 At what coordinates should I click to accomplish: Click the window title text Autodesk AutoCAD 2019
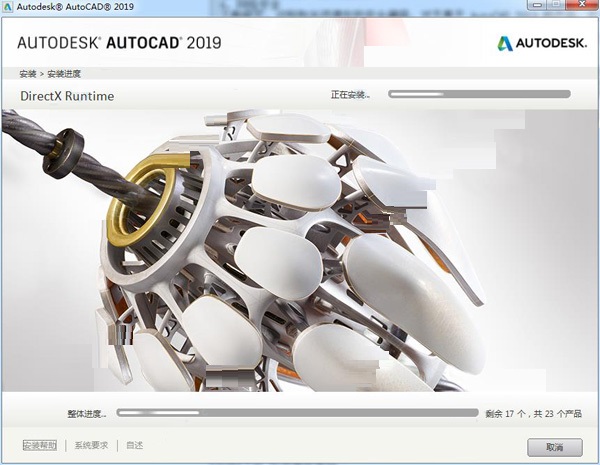pyautogui.click(x=73, y=7)
